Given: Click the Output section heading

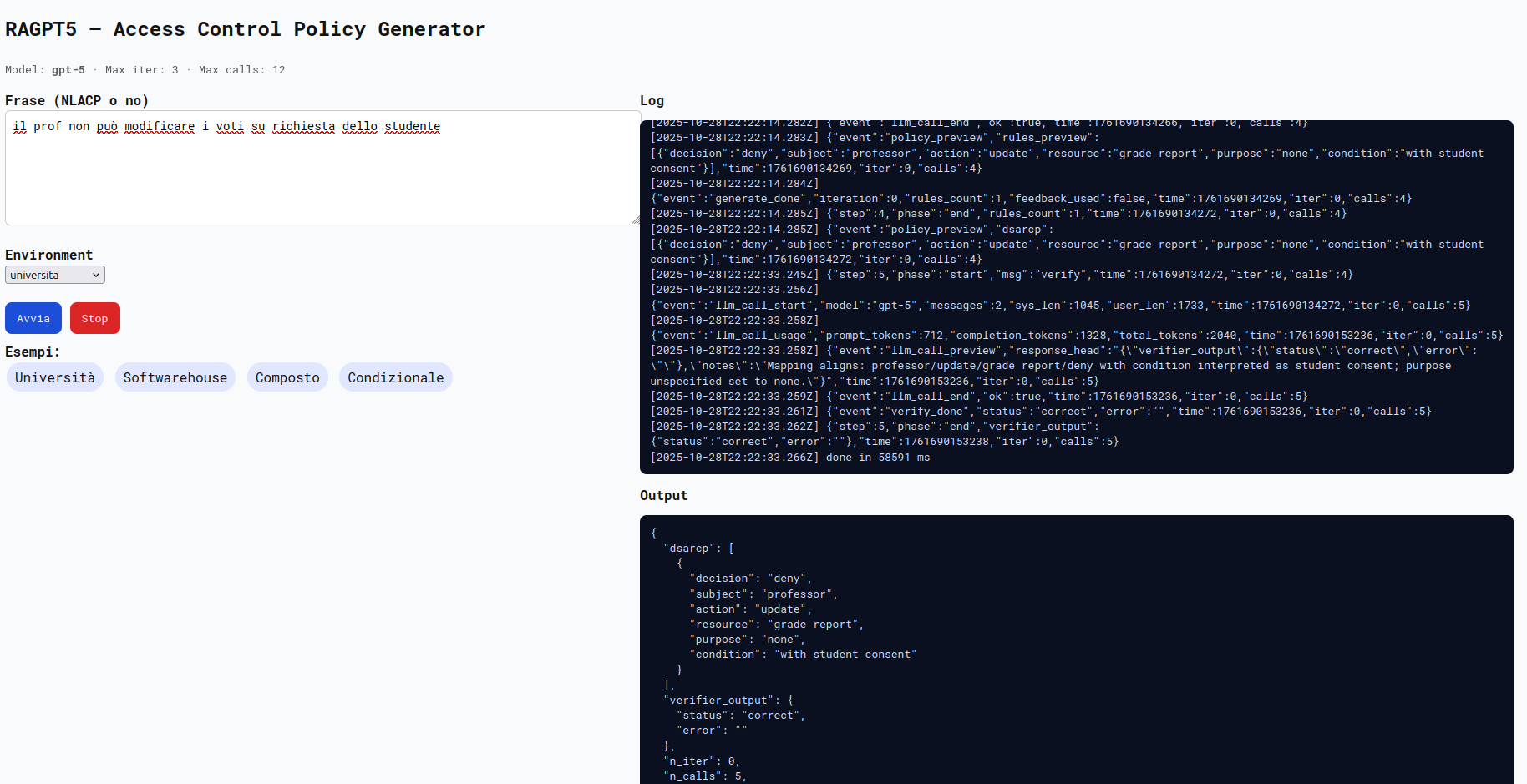Looking at the screenshot, I should (x=663, y=495).
